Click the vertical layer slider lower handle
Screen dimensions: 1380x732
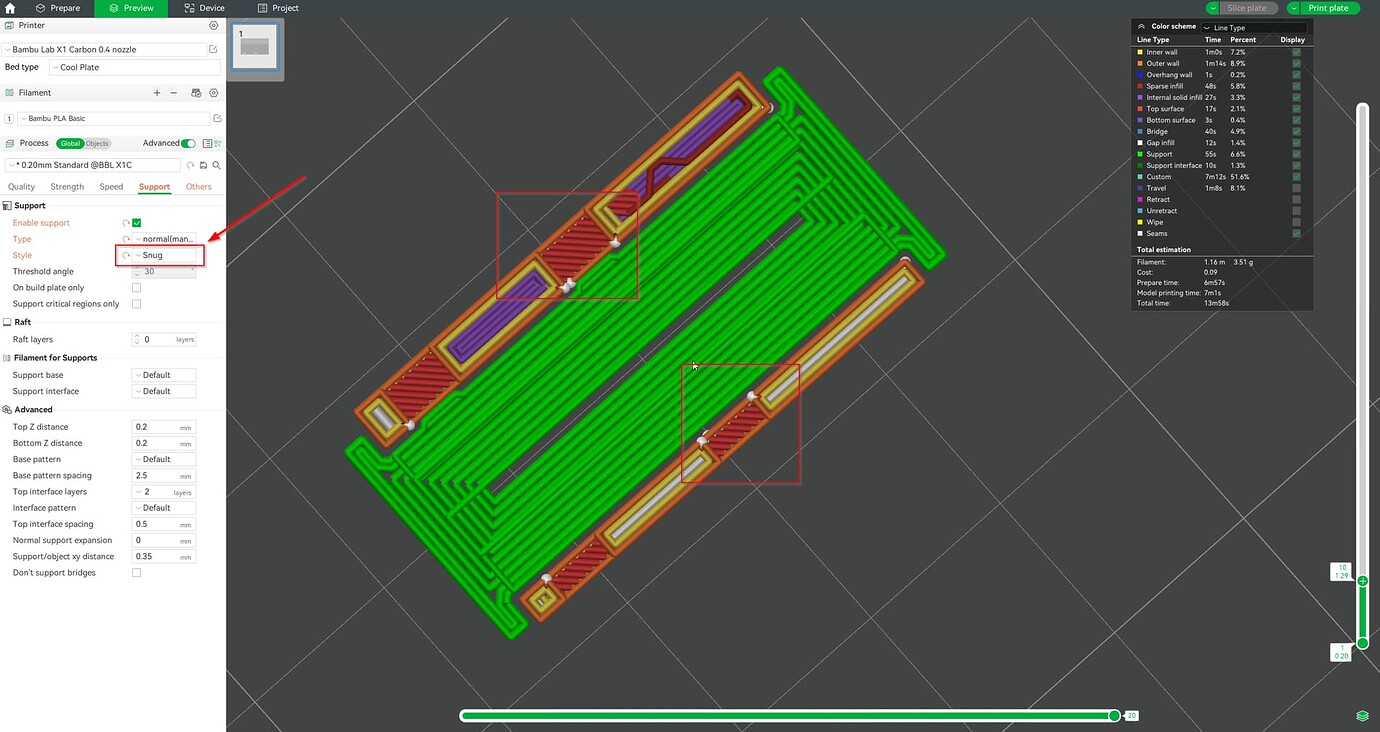(1362, 643)
